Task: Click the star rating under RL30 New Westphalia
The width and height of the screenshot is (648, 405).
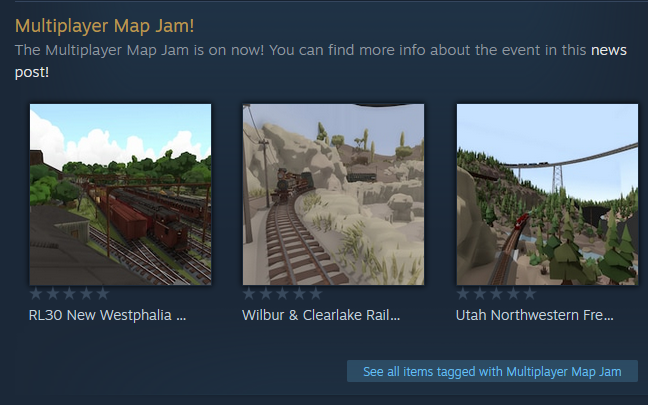Action: point(69,294)
